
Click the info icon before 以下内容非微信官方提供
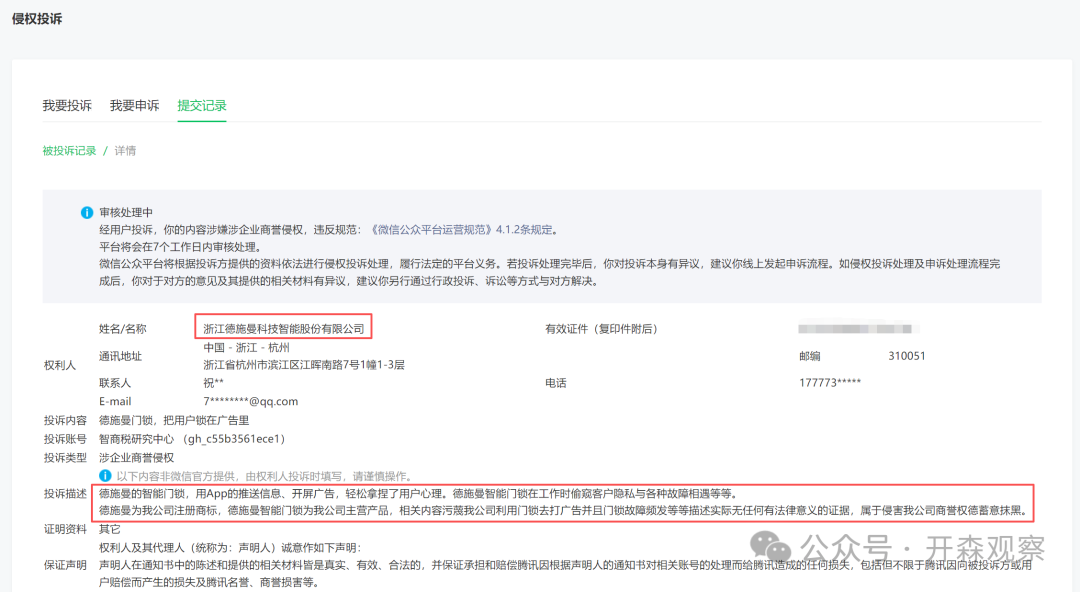105,476
